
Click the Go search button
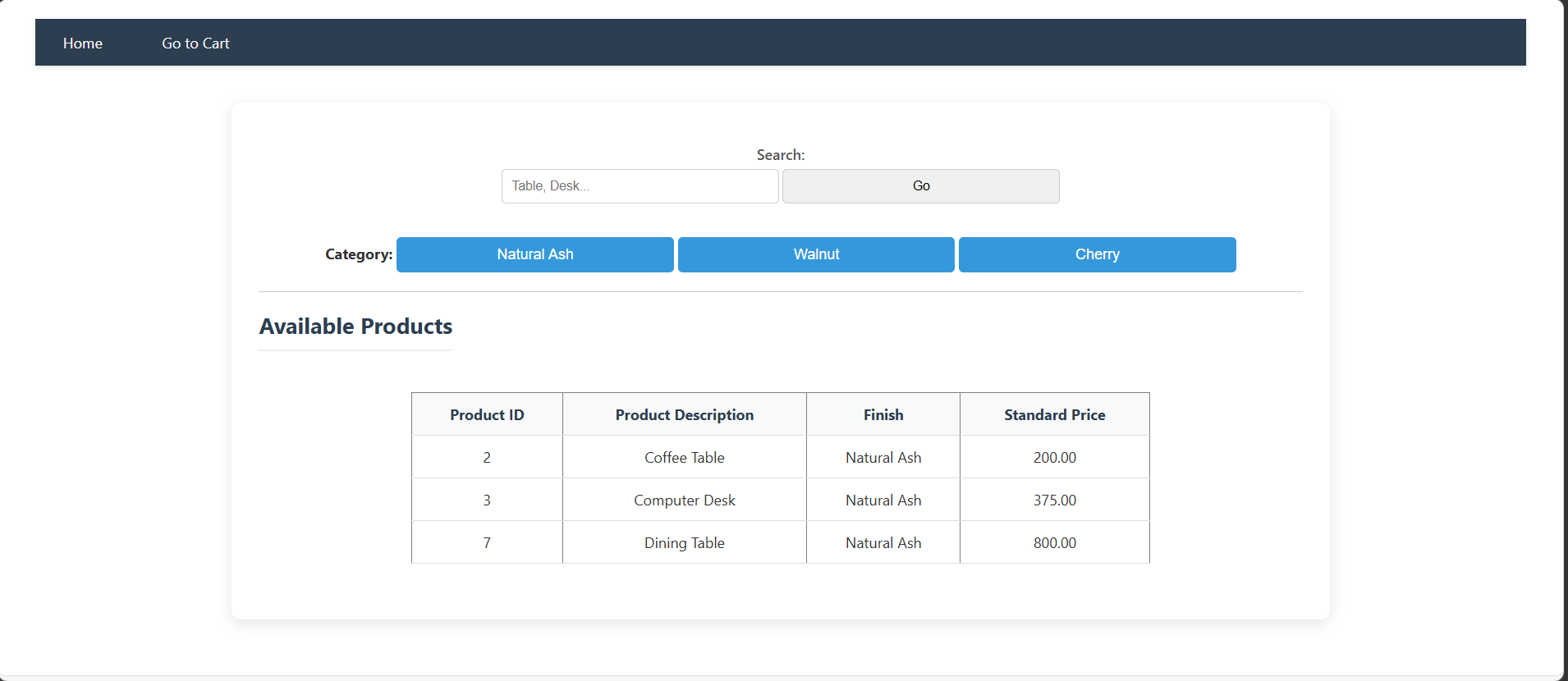pos(921,186)
